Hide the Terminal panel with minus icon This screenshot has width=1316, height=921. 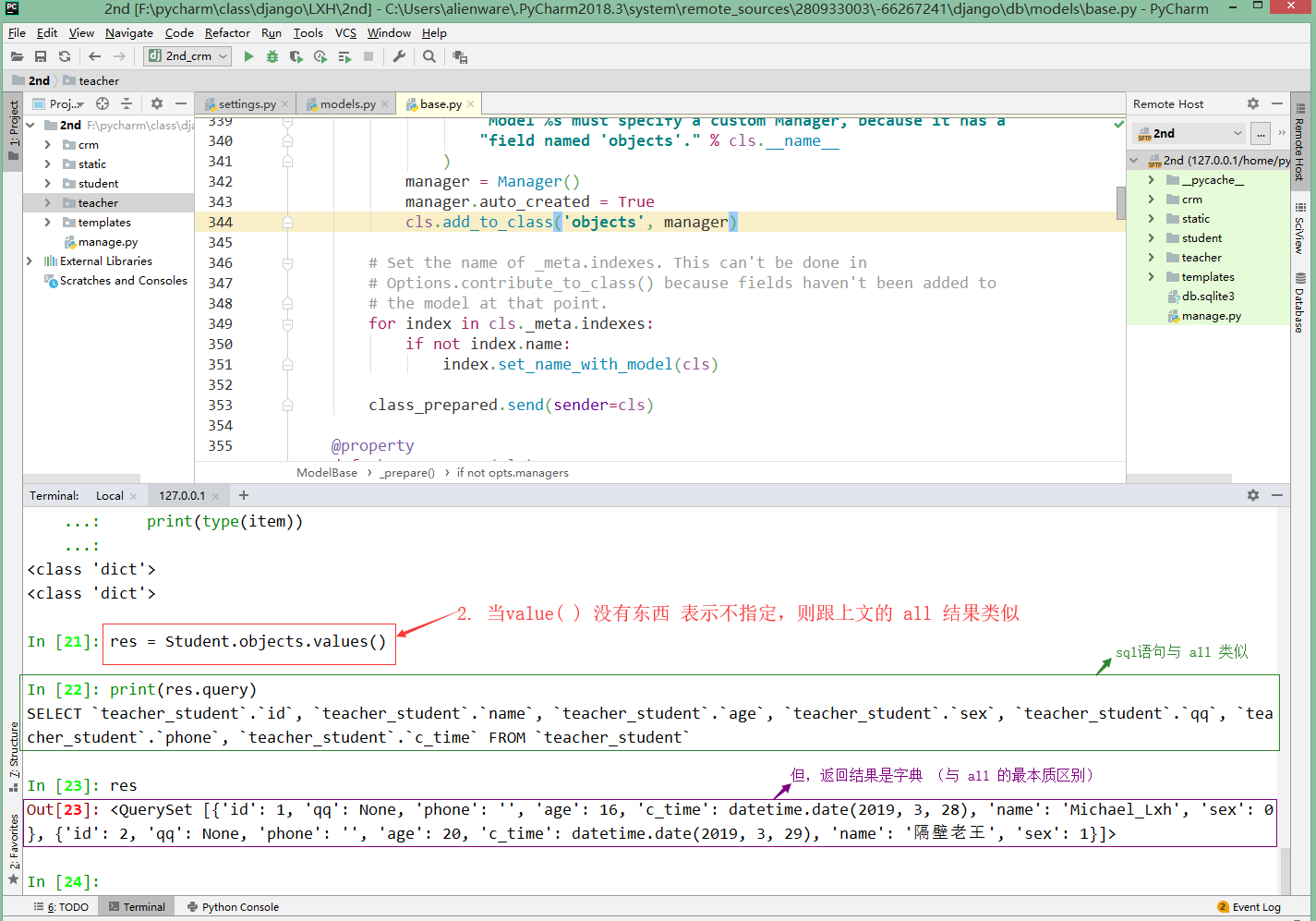point(1277,495)
